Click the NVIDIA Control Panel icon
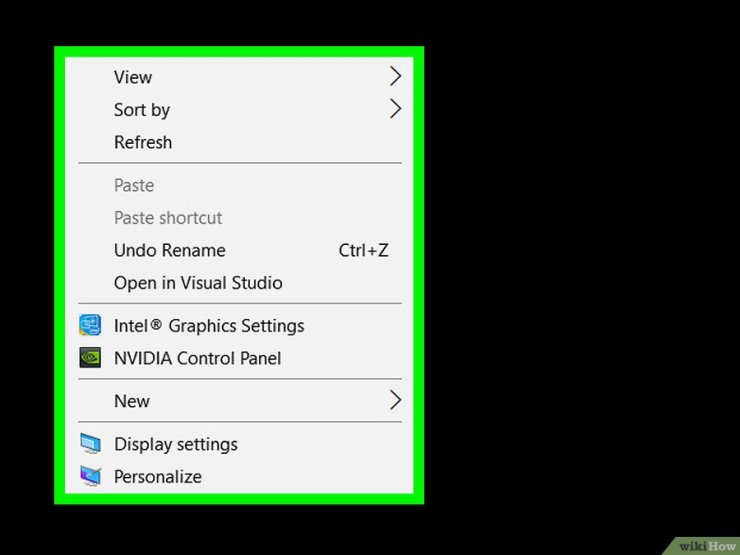 pyautogui.click(x=90, y=358)
